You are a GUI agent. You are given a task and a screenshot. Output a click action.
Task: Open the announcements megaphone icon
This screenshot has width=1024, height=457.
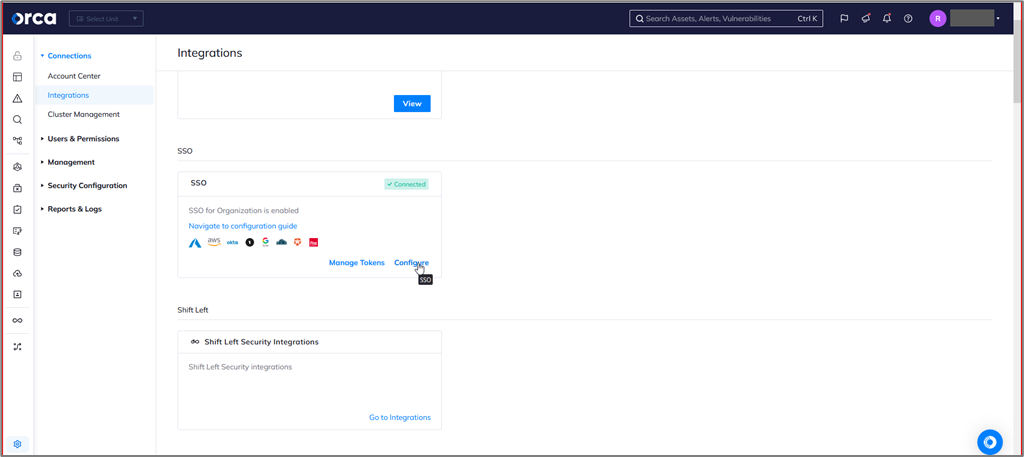[866, 18]
